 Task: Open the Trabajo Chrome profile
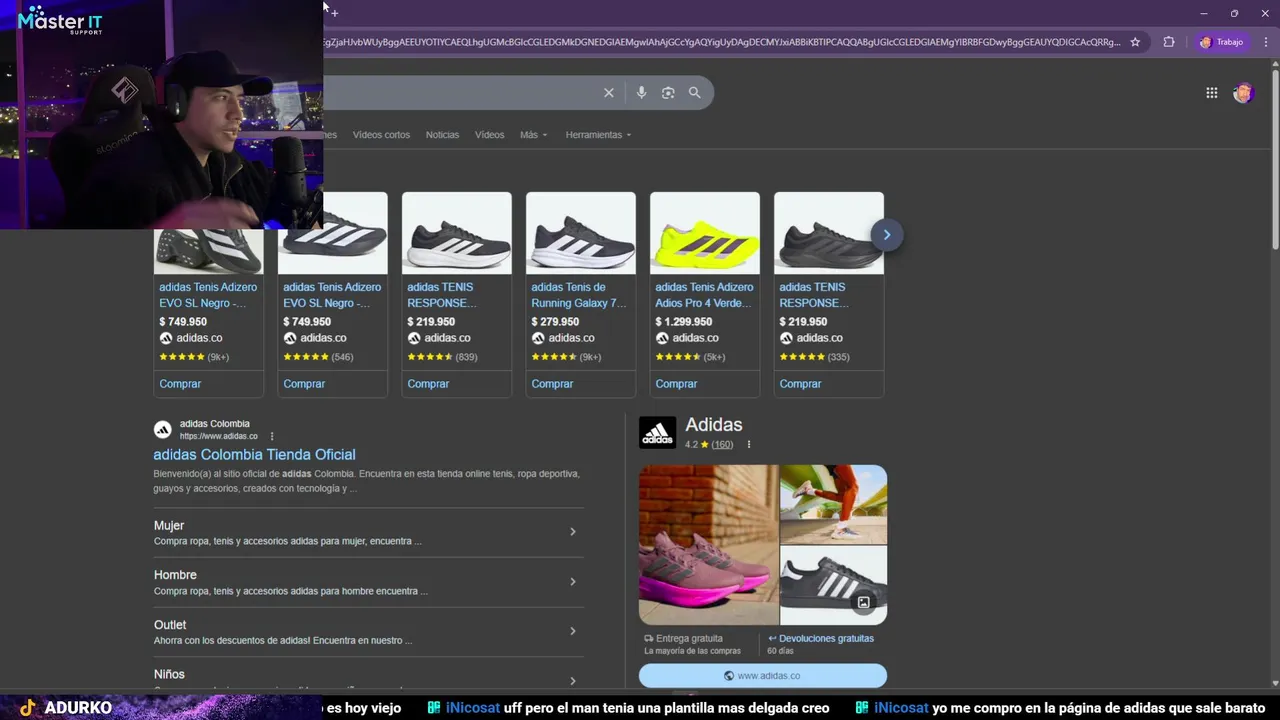tap(1222, 42)
